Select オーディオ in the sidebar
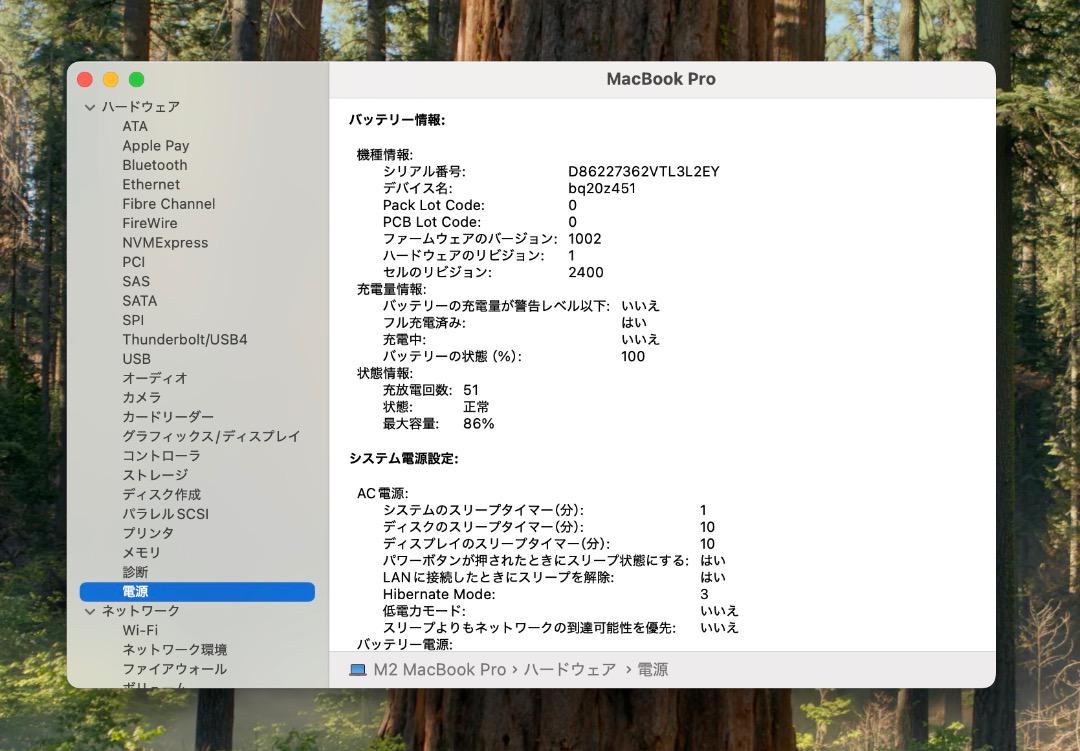This screenshot has height=751, width=1080. (x=155, y=378)
